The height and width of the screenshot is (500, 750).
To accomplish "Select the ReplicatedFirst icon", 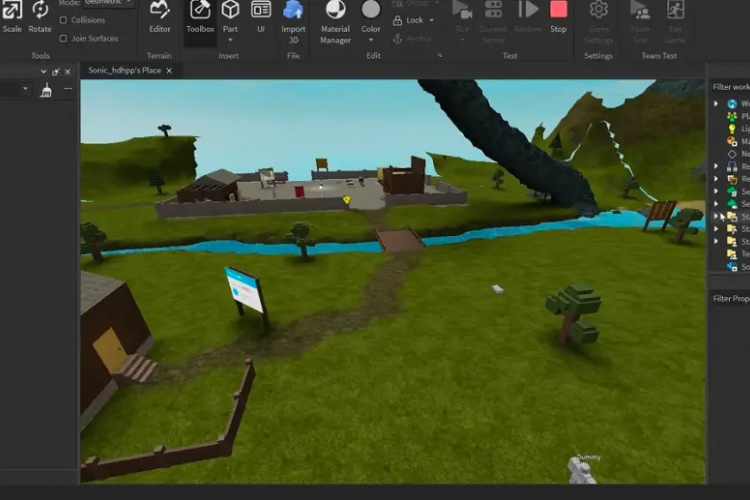I will (732, 166).
